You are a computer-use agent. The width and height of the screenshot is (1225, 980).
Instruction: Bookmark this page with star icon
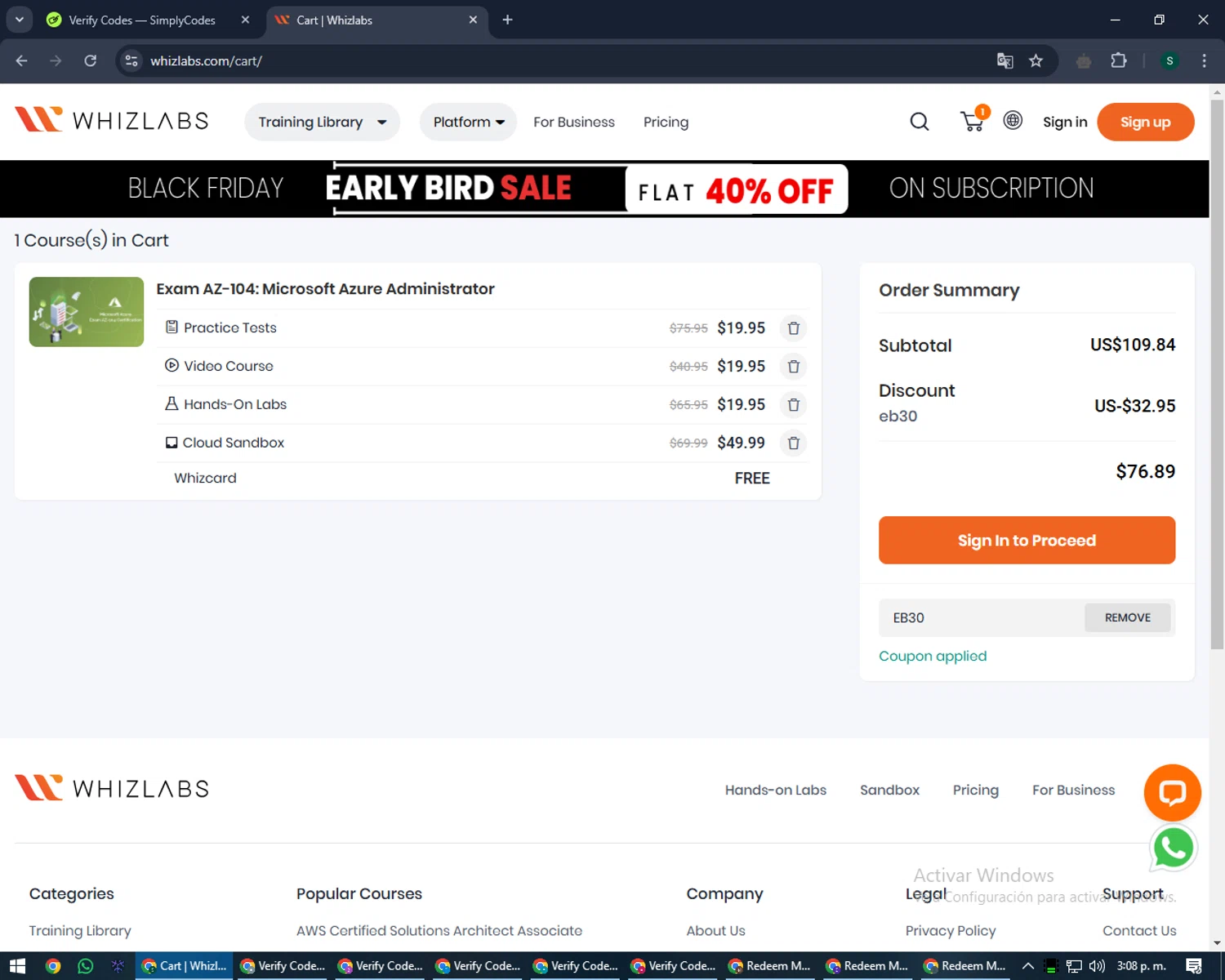pyautogui.click(x=1036, y=61)
